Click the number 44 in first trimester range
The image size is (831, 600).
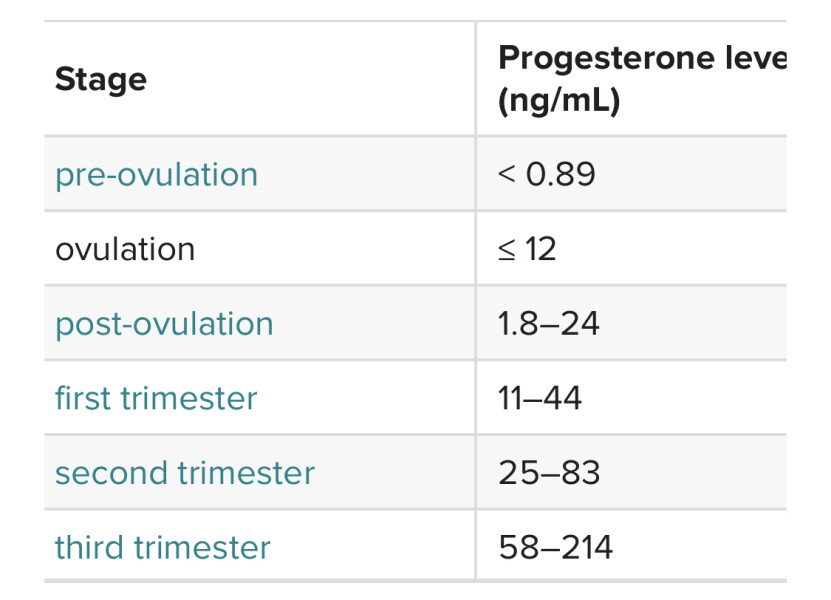[563, 398]
